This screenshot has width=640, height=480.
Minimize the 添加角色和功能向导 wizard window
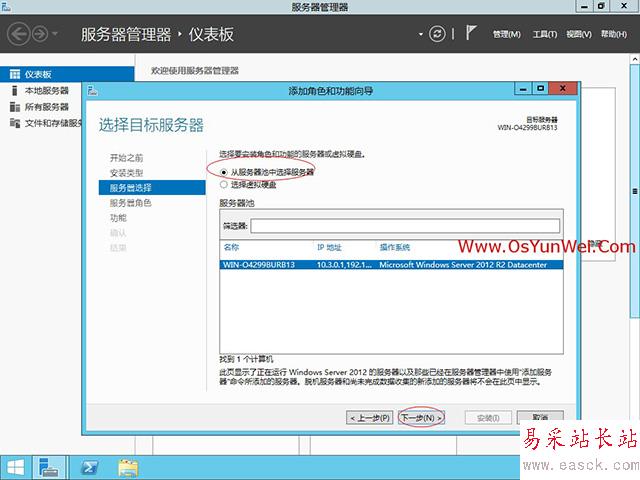[x=523, y=88]
